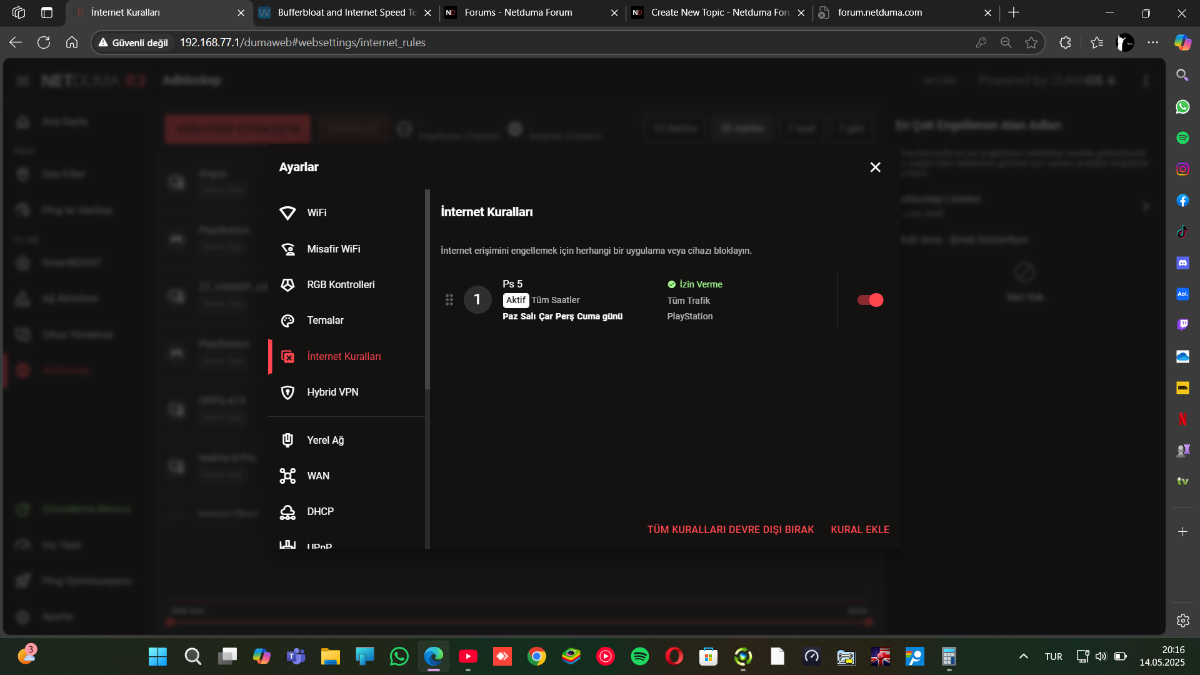
Task: Go back with browser back arrow
Action: pyautogui.click(x=15, y=43)
